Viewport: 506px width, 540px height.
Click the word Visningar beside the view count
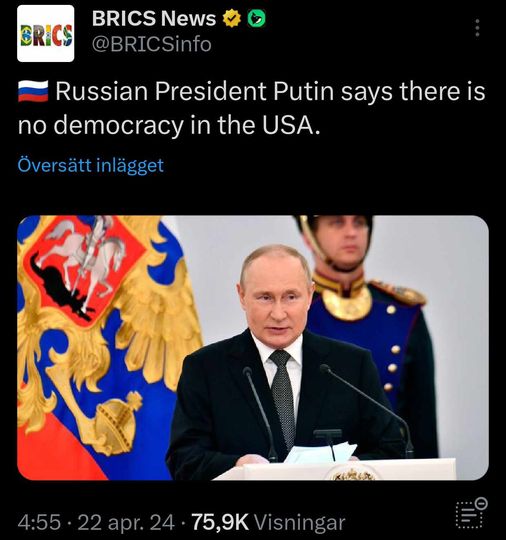click(x=299, y=522)
